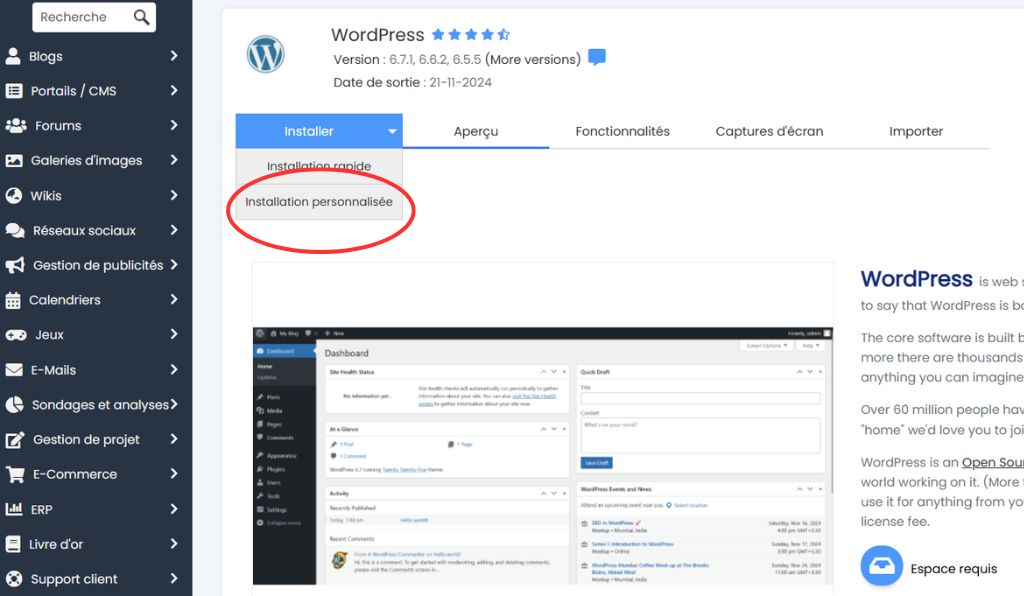Click the Gestion de publicités megaphone icon
The height and width of the screenshot is (596, 1024).
click(15, 265)
